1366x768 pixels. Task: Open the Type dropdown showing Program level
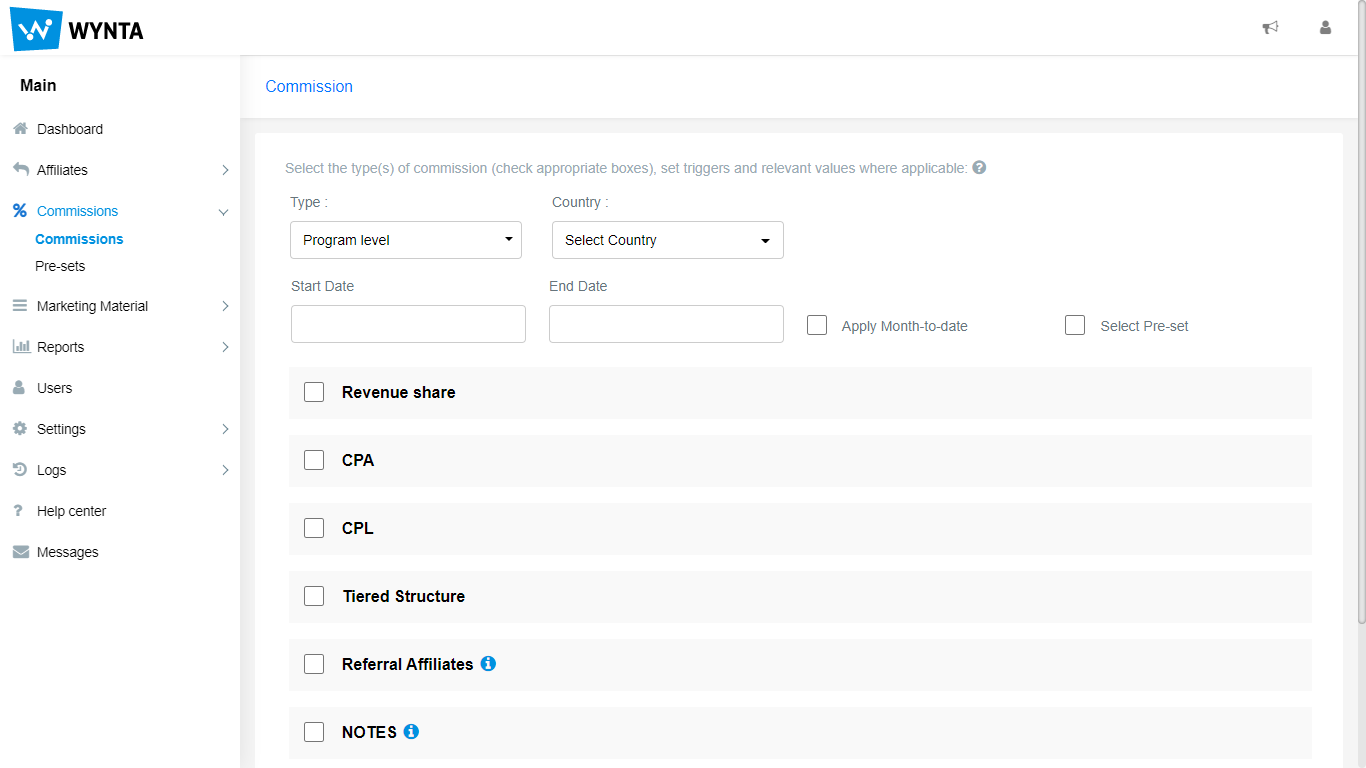point(405,240)
